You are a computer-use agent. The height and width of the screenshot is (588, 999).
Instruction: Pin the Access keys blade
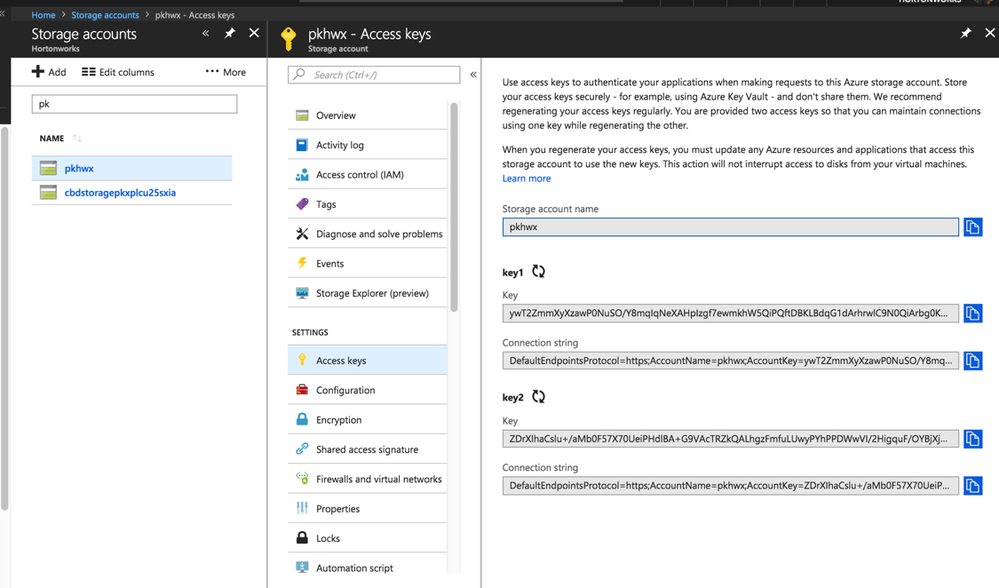tap(965, 33)
